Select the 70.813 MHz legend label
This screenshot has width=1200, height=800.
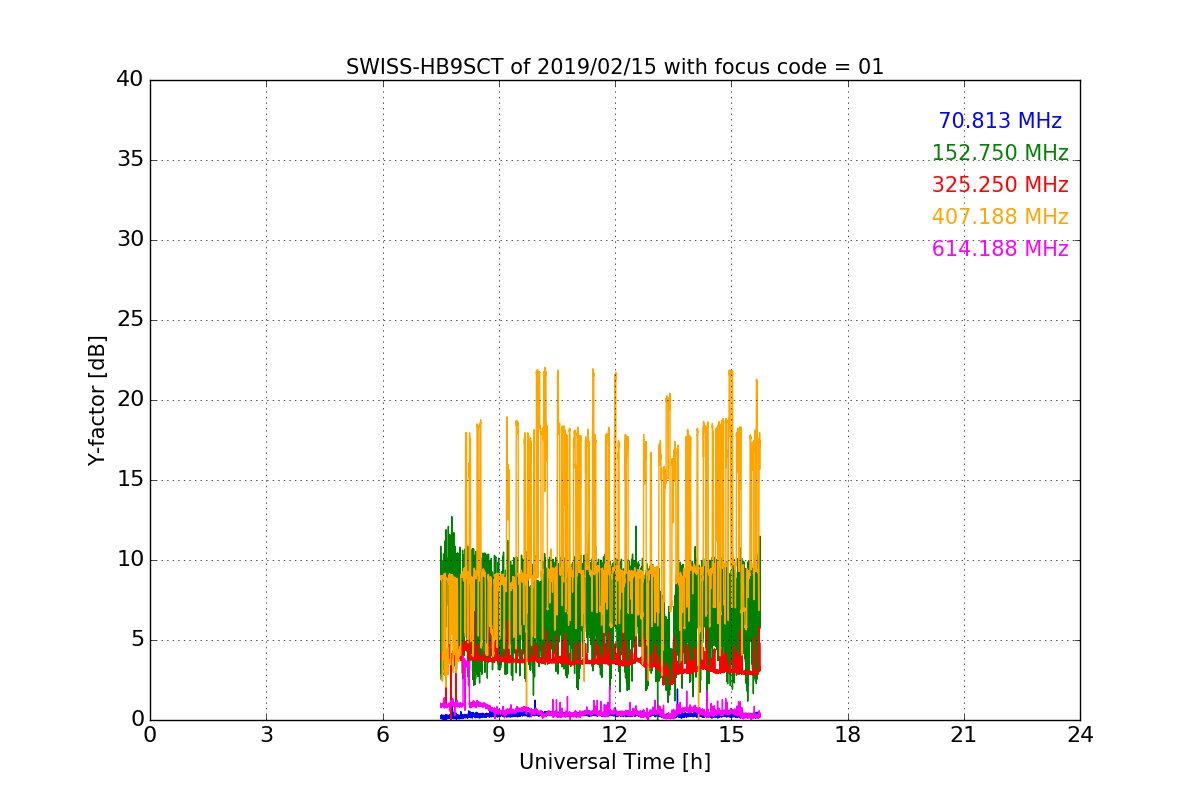(x=1000, y=121)
